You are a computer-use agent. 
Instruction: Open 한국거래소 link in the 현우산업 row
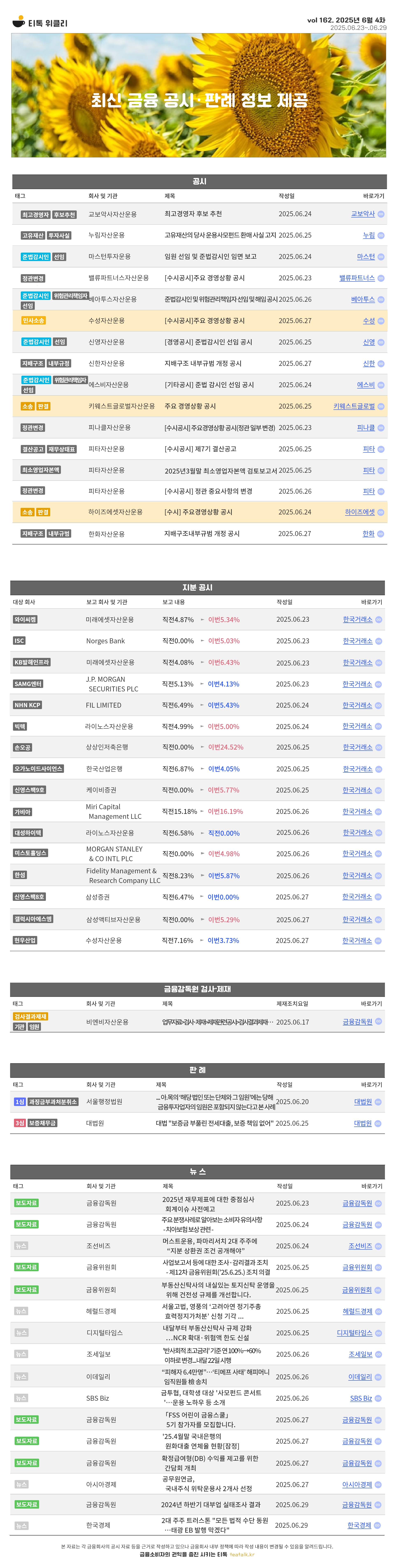point(357,941)
